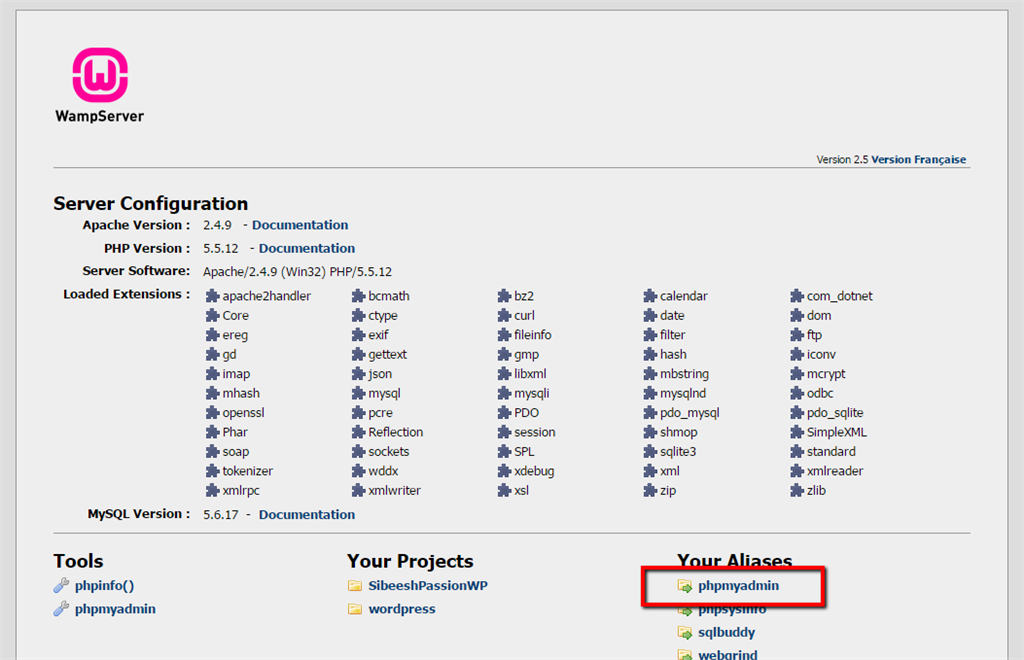Open the SibeeshPassionWP project
Image resolution: width=1024 pixels, height=660 pixels.
point(428,586)
